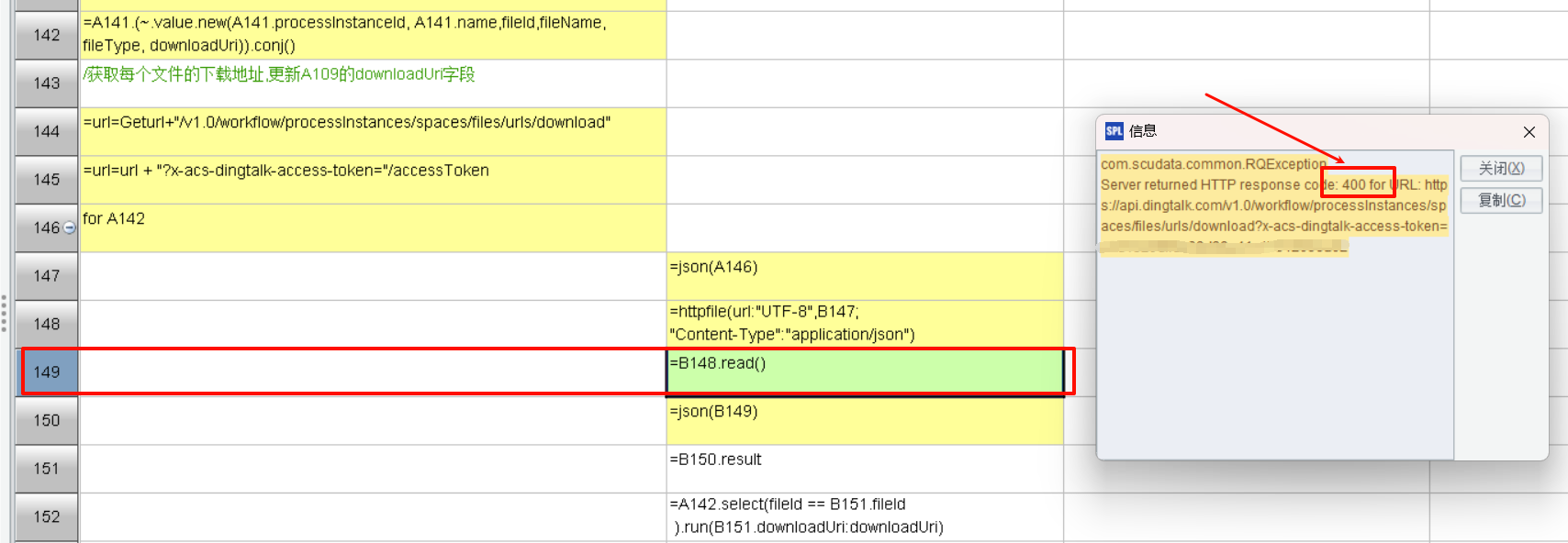Select row header 144
Screen dimensions: 1568x543
(46, 132)
